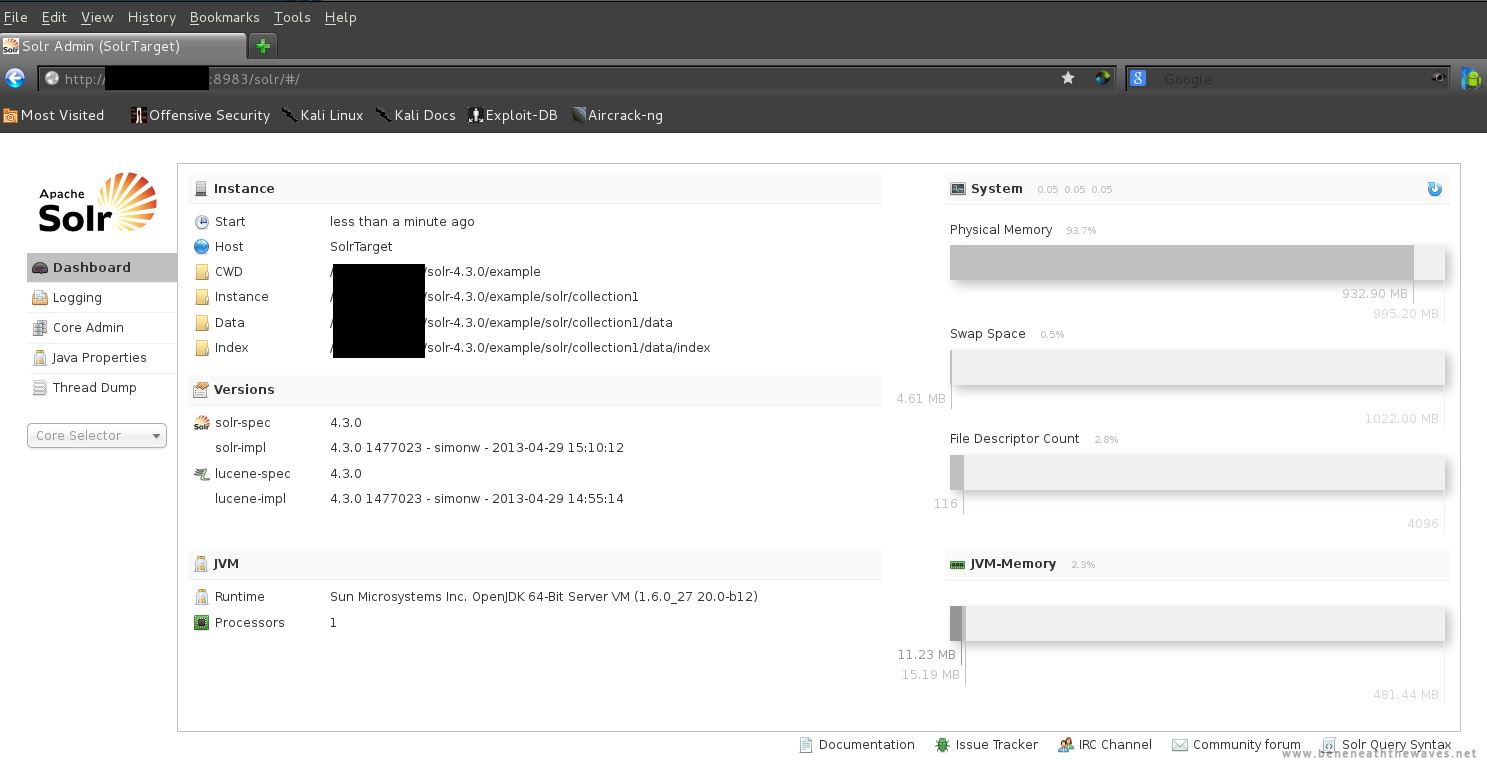Click the Versions section icon

201,390
